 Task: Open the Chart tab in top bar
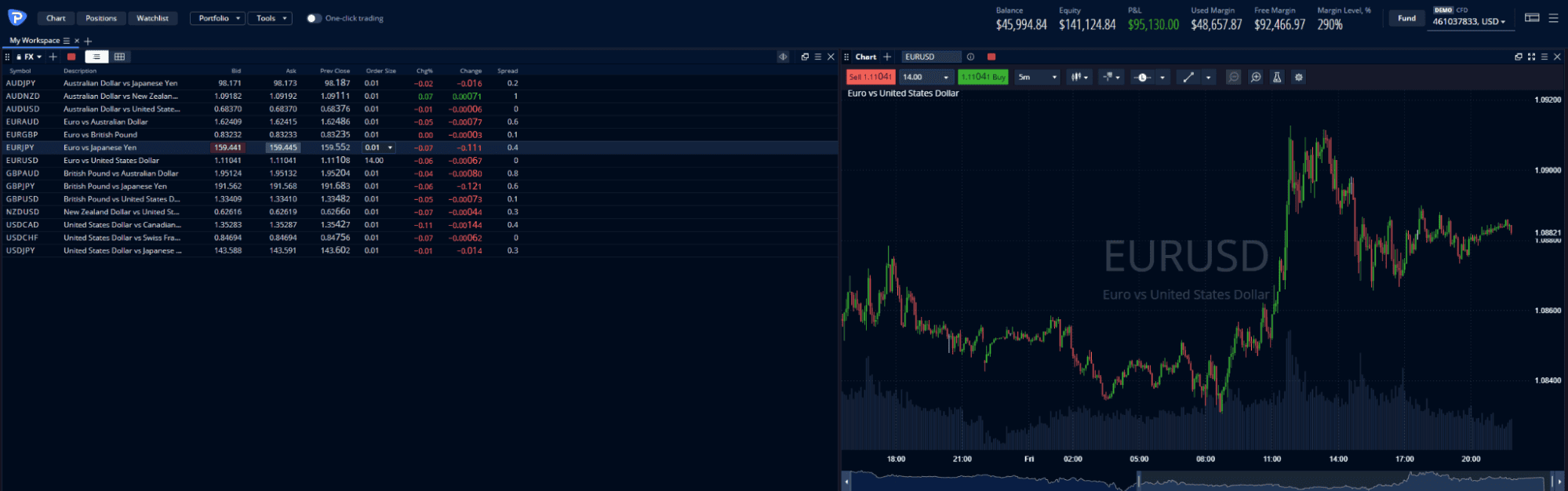point(56,18)
